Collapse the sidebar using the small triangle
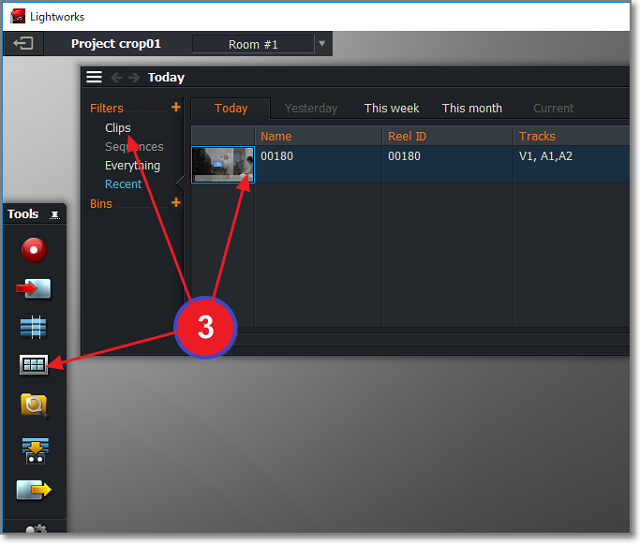The width and height of the screenshot is (640, 543). click(x=180, y=181)
